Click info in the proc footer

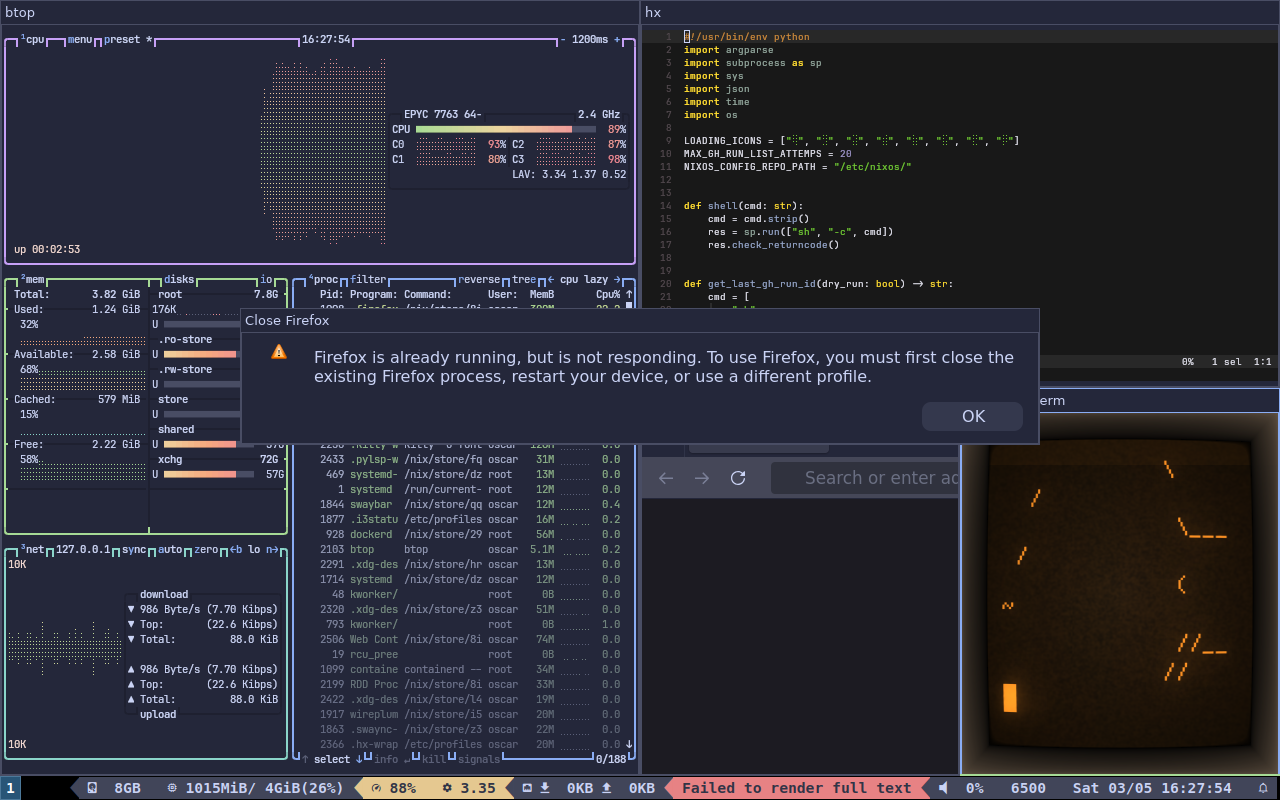[x=385, y=760]
